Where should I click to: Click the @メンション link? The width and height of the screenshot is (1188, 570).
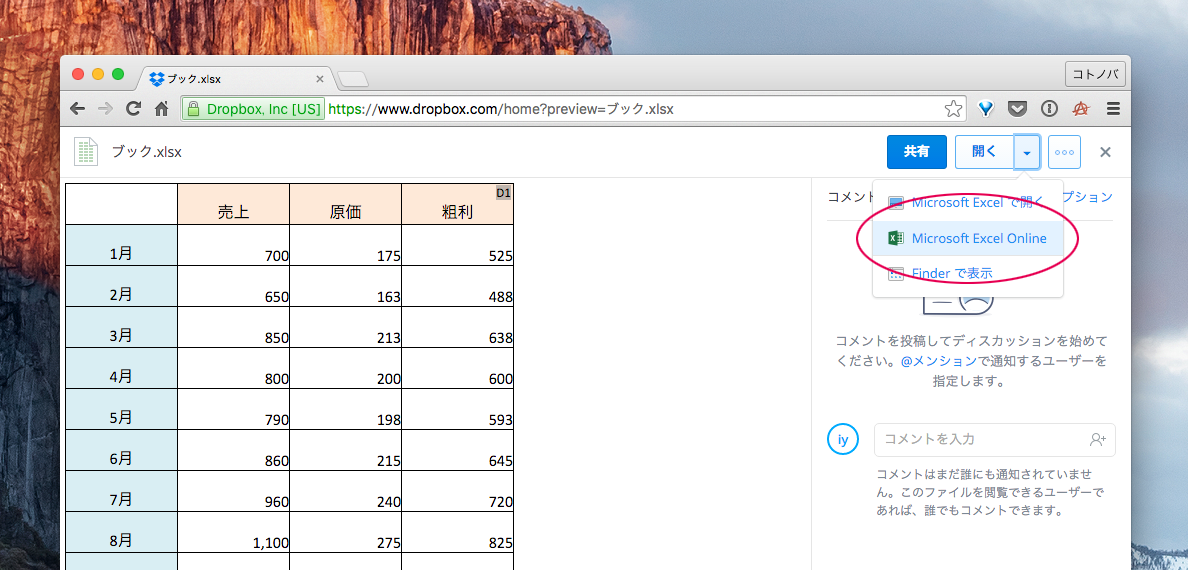(939, 361)
